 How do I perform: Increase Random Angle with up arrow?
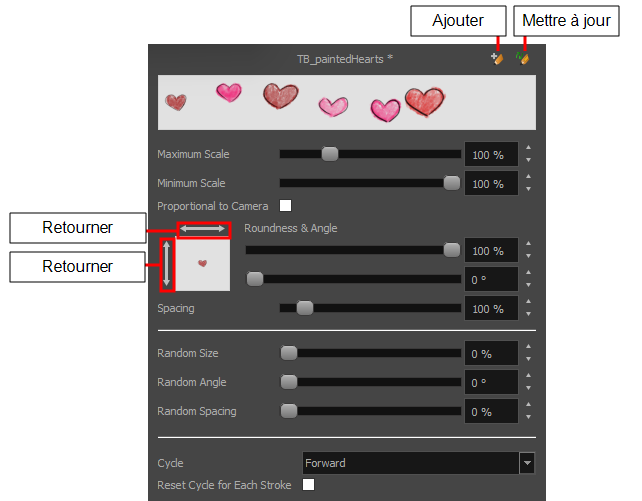(x=529, y=375)
